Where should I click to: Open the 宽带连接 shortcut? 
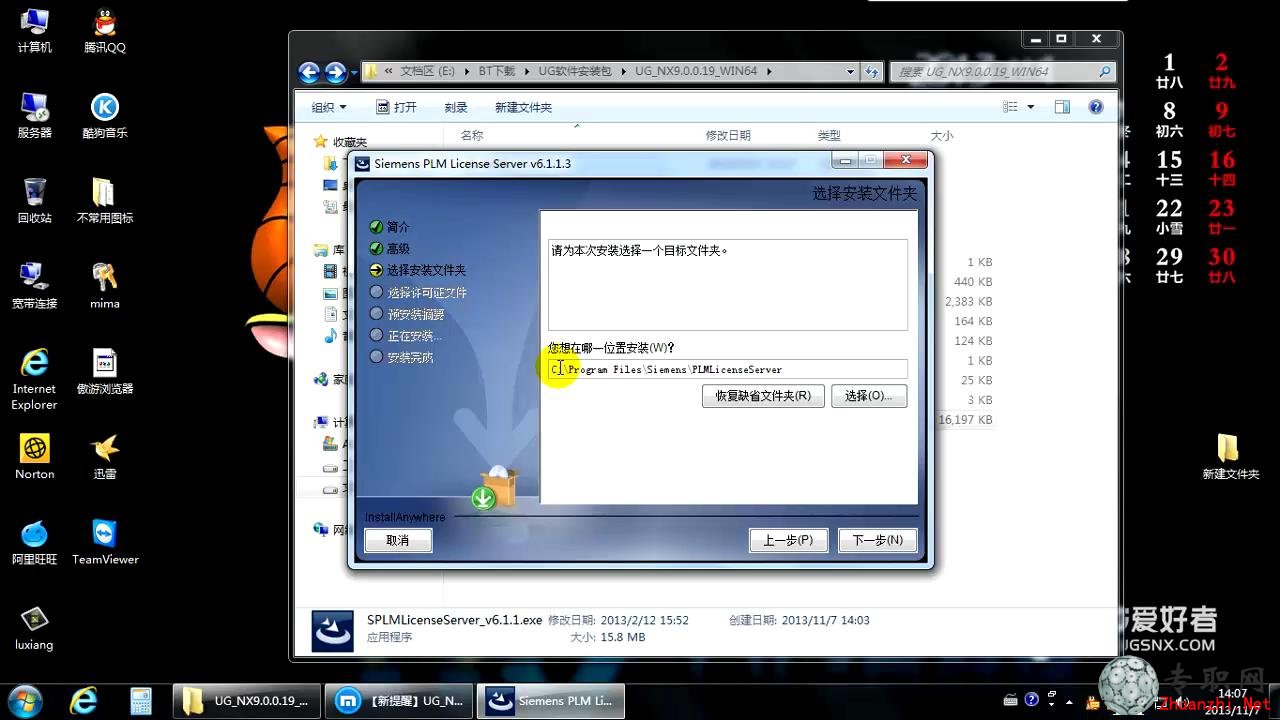34,286
